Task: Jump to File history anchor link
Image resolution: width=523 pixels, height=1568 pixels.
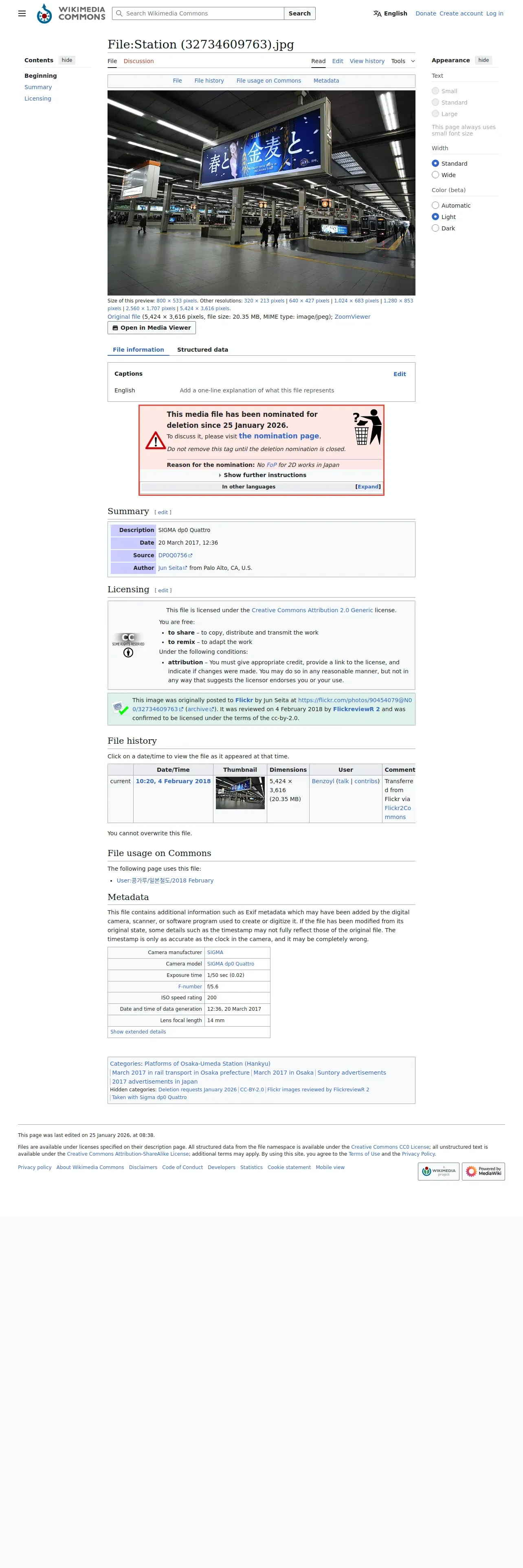Action: 209,80
